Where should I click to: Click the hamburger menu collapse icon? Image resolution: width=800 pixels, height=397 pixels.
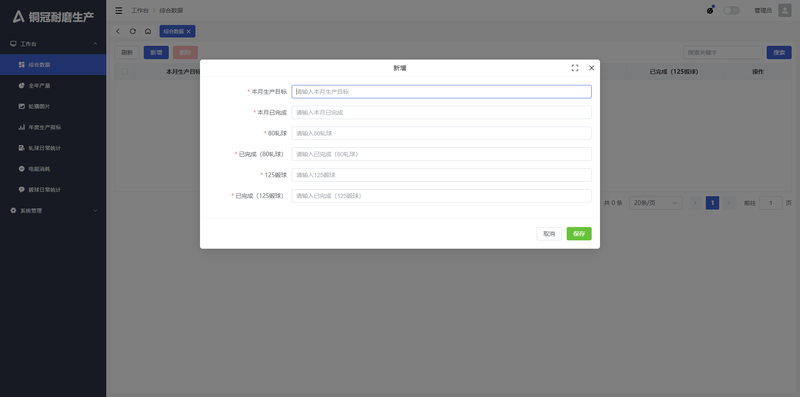click(118, 10)
